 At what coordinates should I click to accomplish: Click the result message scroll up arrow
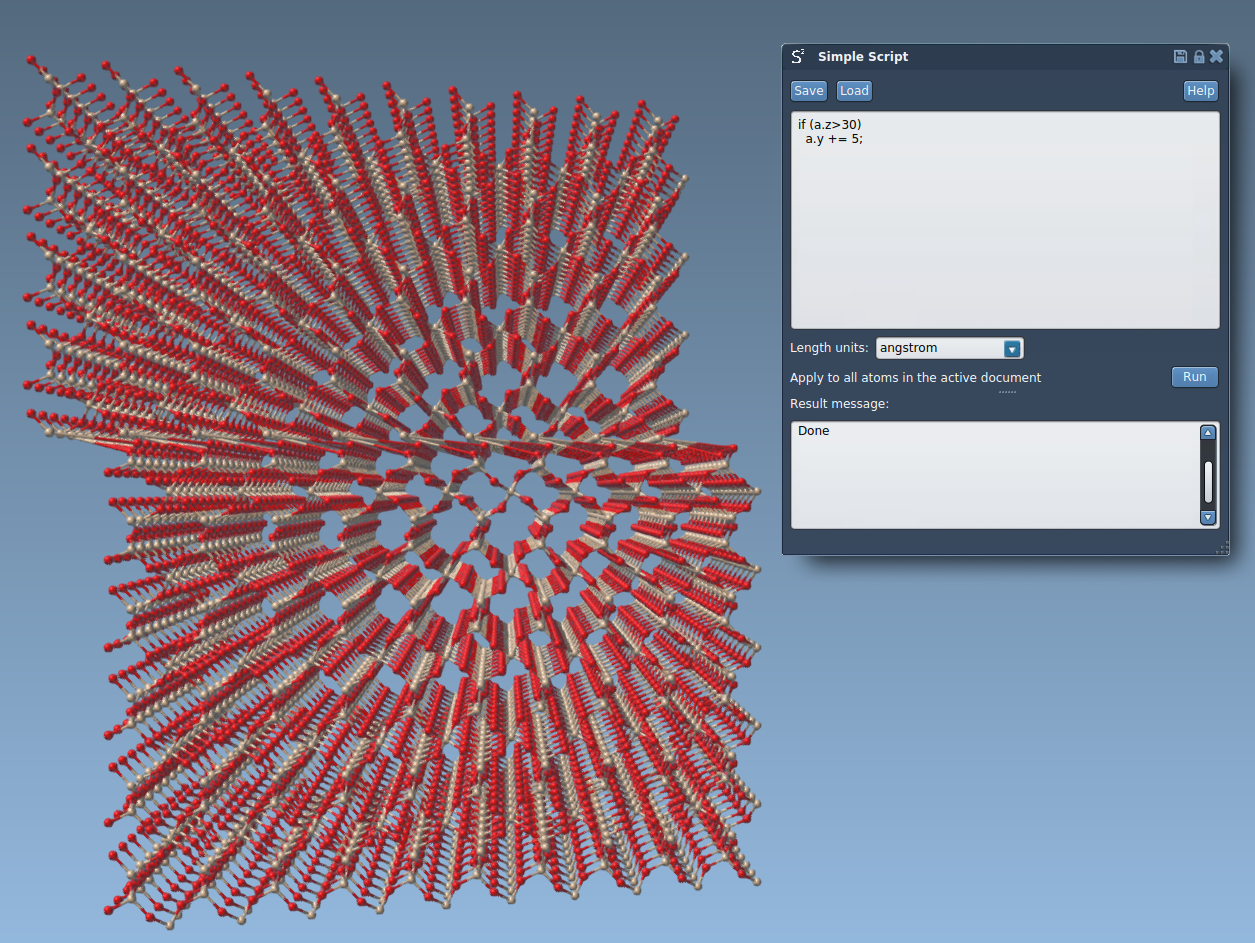click(1208, 433)
